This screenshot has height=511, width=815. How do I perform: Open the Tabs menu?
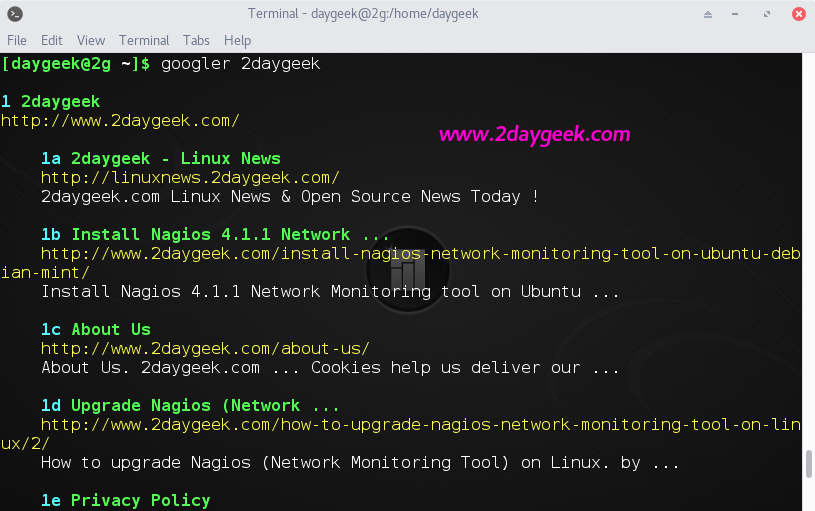(196, 41)
